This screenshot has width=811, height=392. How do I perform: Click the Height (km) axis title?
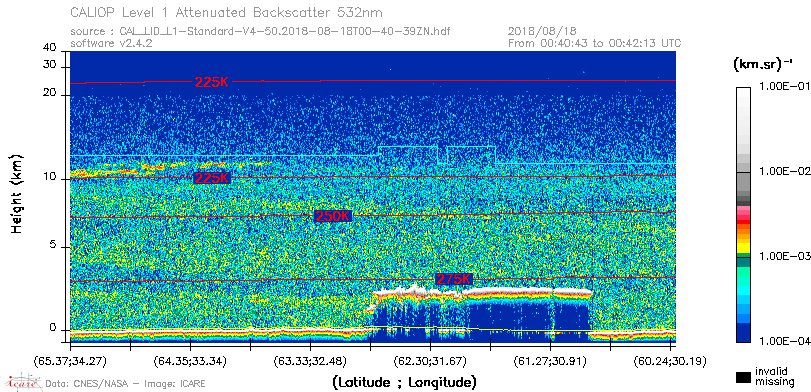click(x=17, y=193)
